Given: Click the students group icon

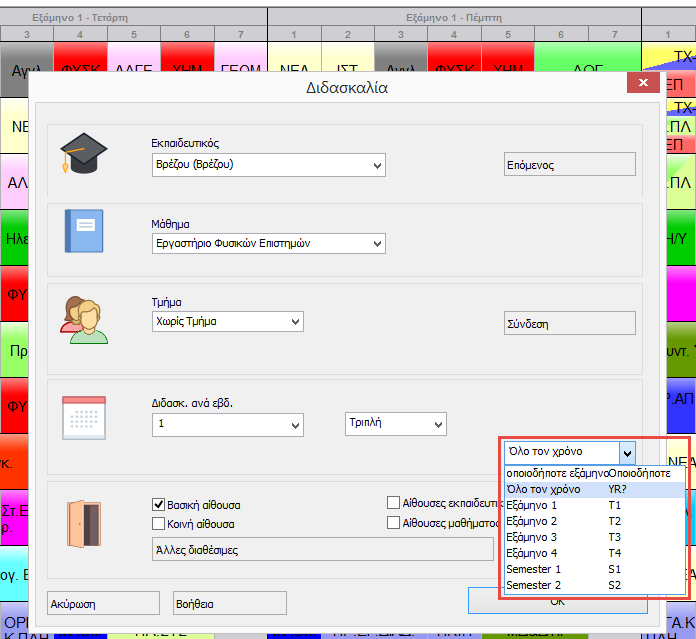Looking at the screenshot, I should coord(84,318).
